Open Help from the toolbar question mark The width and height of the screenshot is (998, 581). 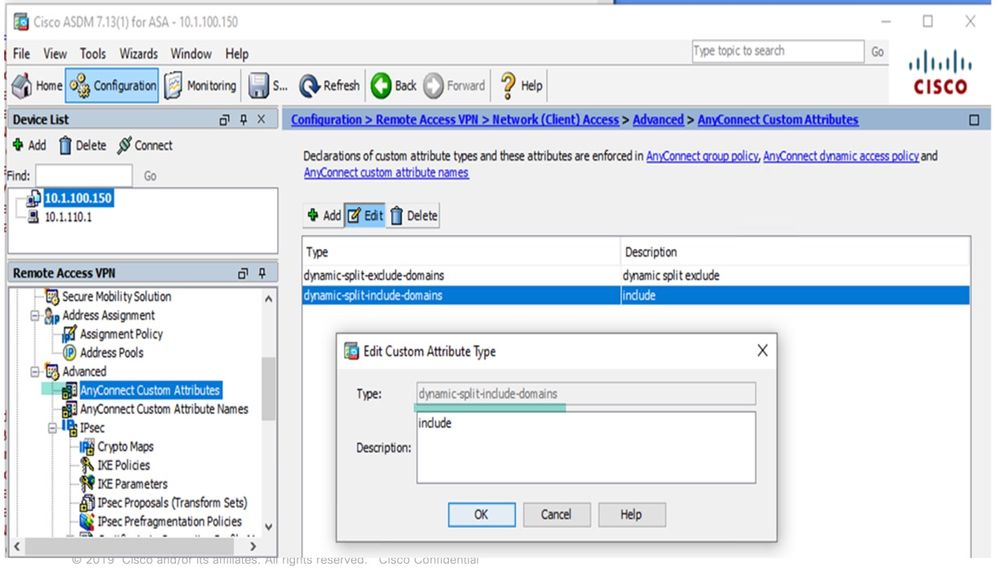(x=521, y=85)
